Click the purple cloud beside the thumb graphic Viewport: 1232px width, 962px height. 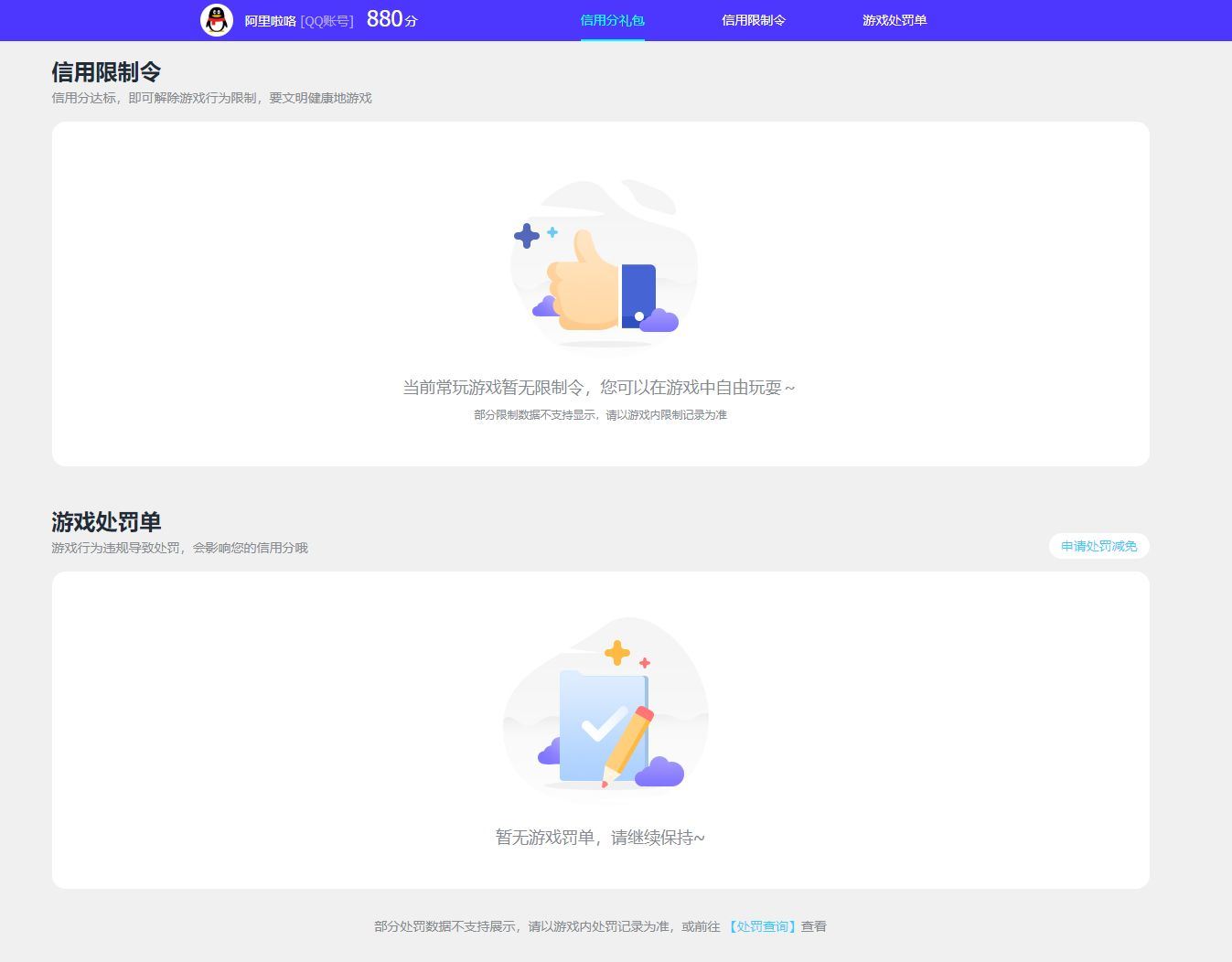coord(660,321)
